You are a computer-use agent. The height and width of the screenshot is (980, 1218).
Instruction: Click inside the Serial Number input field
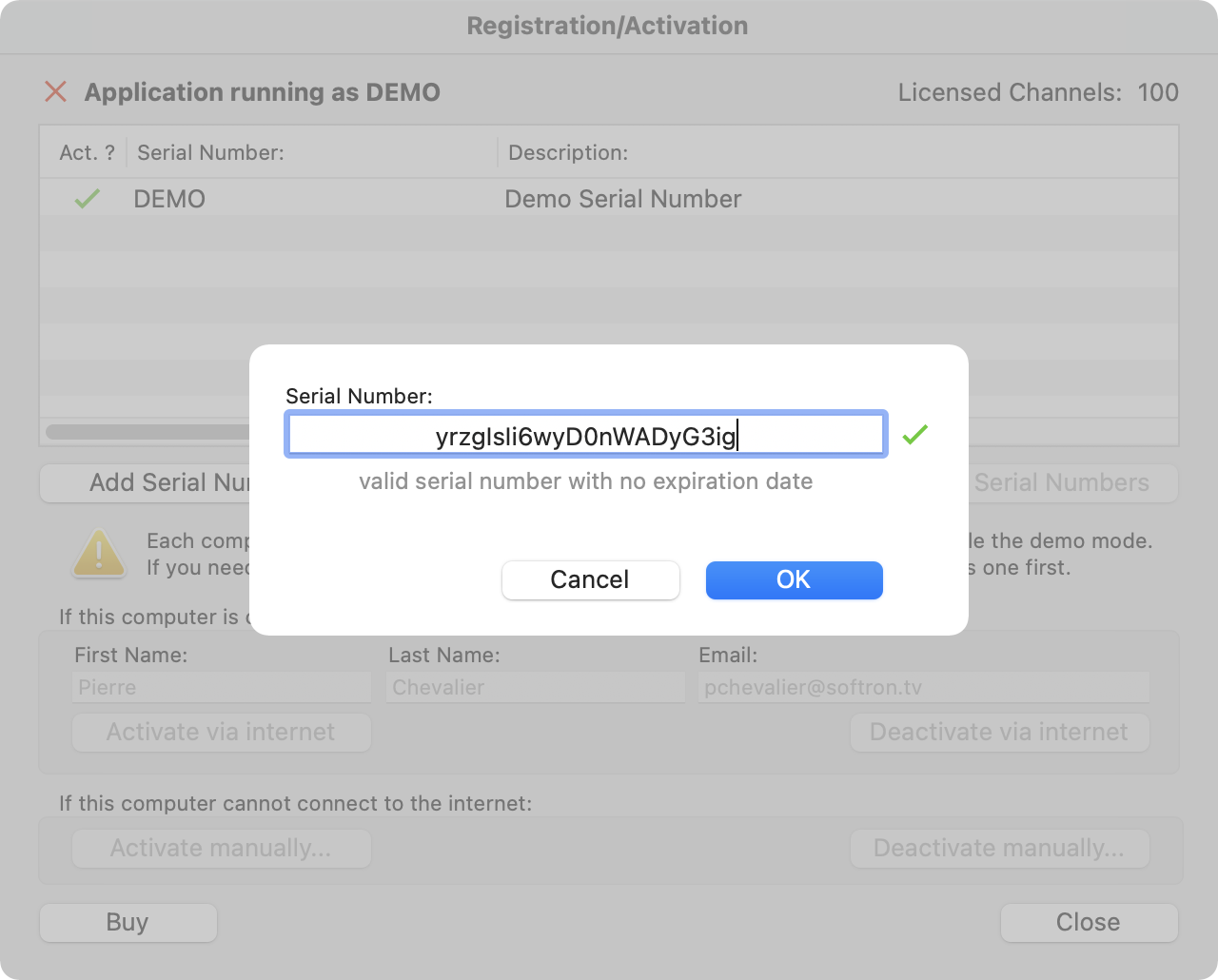click(586, 435)
